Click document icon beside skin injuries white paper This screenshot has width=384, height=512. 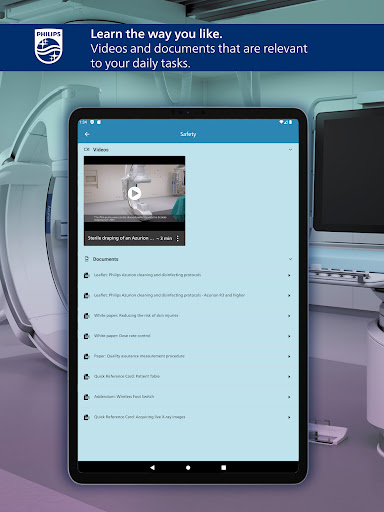coord(87,316)
